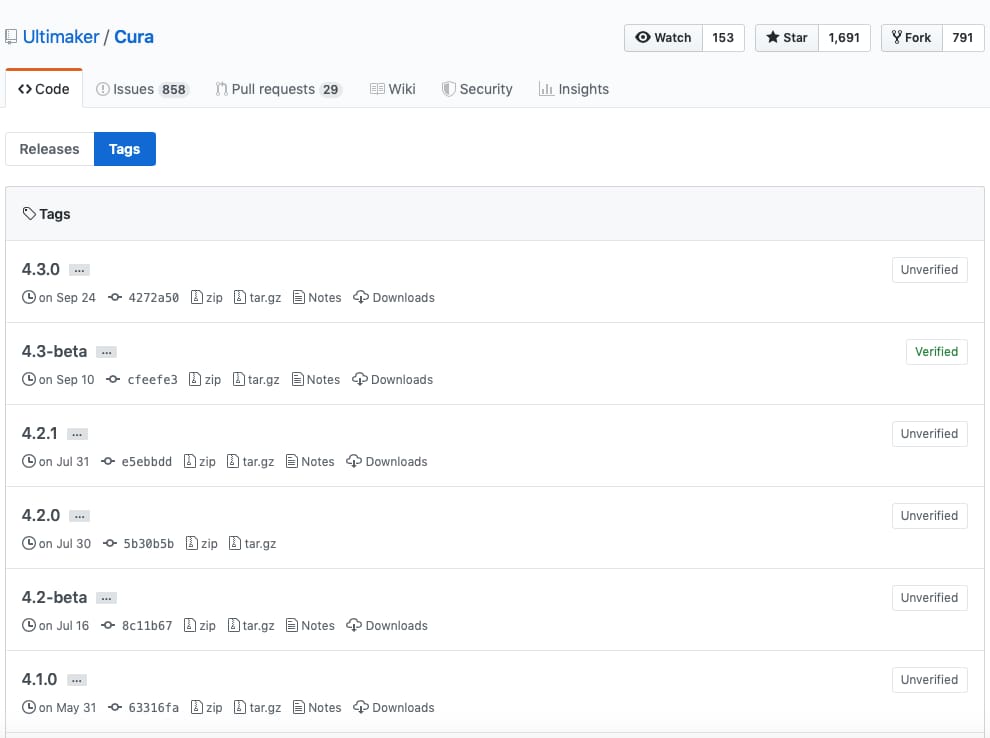
Task: Star the repository
Action: pyautogui.click(x=787, y=38)
